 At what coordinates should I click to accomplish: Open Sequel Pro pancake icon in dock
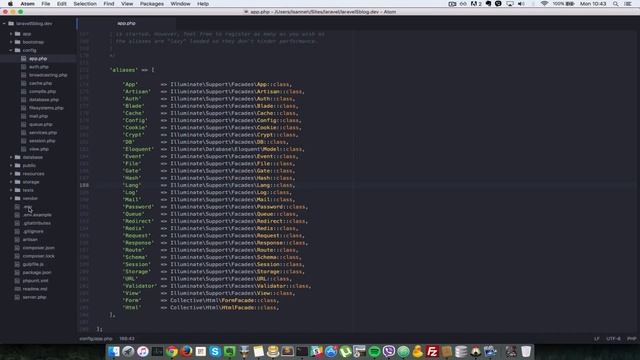pos(273,351)
